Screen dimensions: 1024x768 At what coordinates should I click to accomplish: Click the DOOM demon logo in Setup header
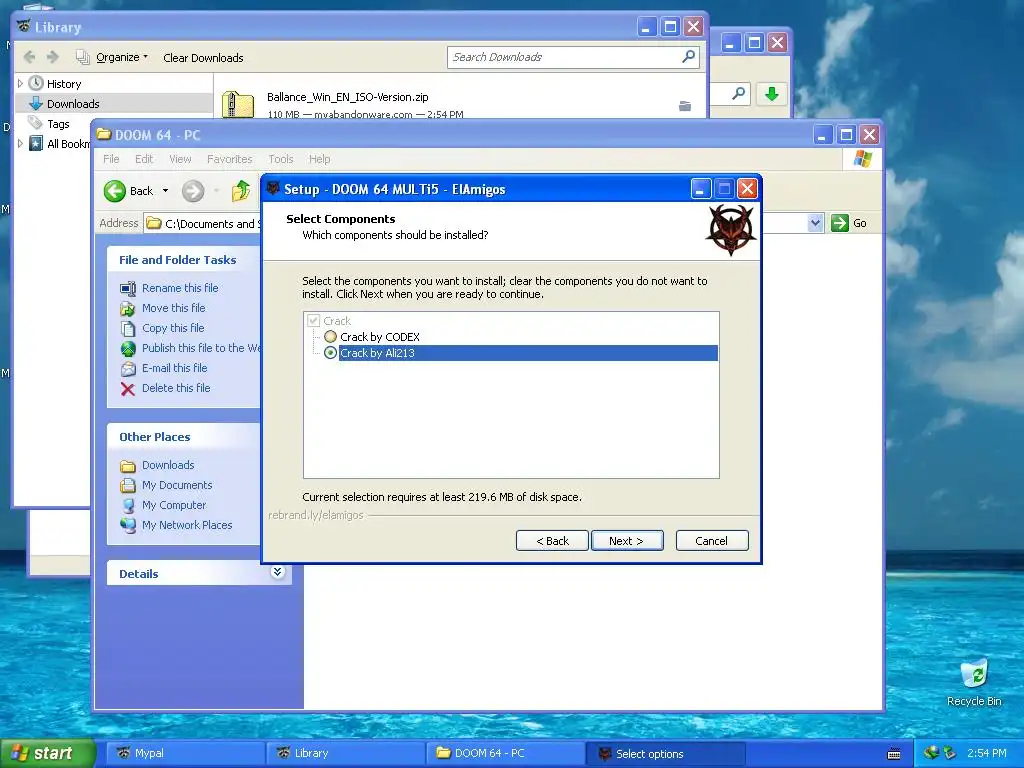(x=730, y=230)
